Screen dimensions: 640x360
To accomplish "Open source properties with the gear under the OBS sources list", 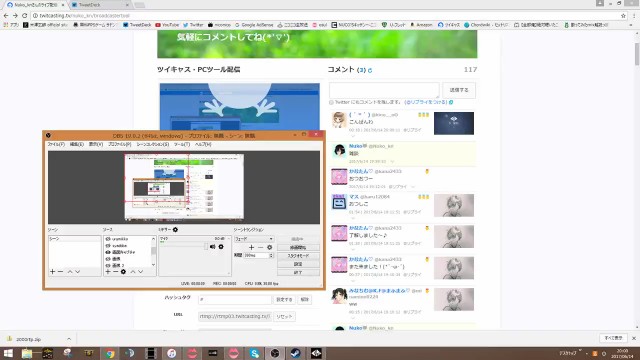I will coord(123,271).
